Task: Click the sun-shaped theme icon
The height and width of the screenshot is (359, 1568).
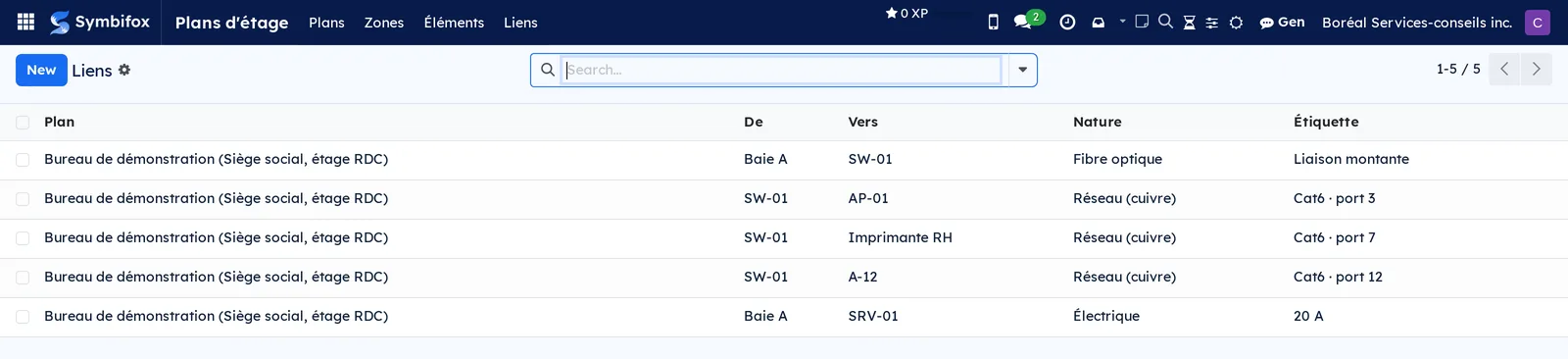Action: (x=1236, y=23)
